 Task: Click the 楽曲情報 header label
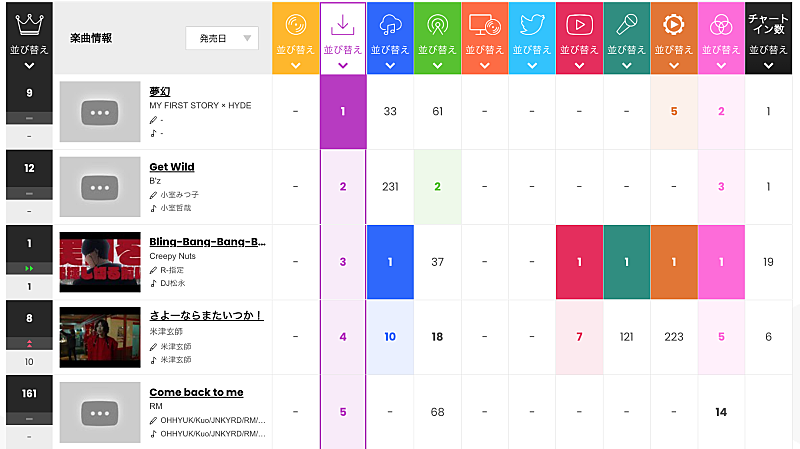(91, 38)
